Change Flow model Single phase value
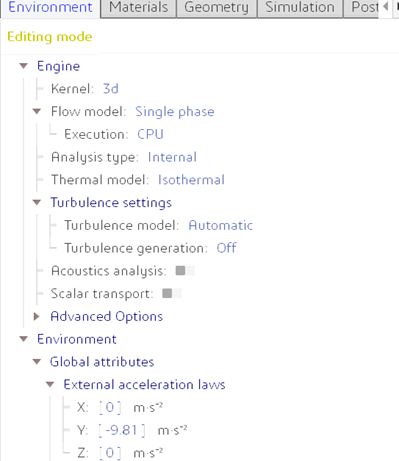399x461 pixels. [175, 112]
